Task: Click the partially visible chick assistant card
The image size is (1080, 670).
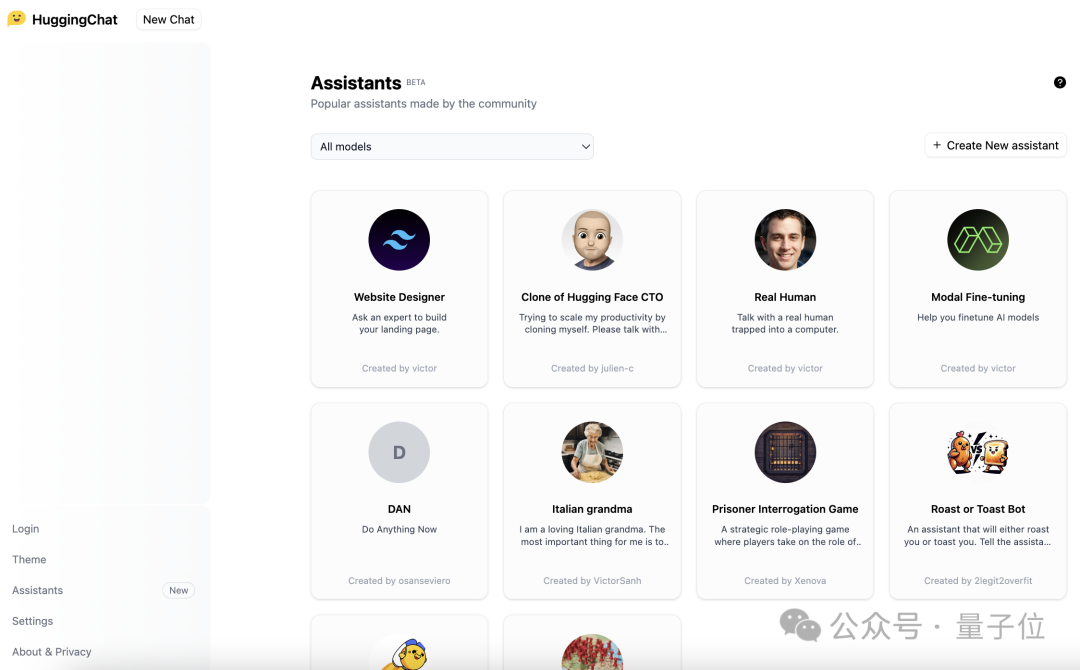Action: (399, 642)
